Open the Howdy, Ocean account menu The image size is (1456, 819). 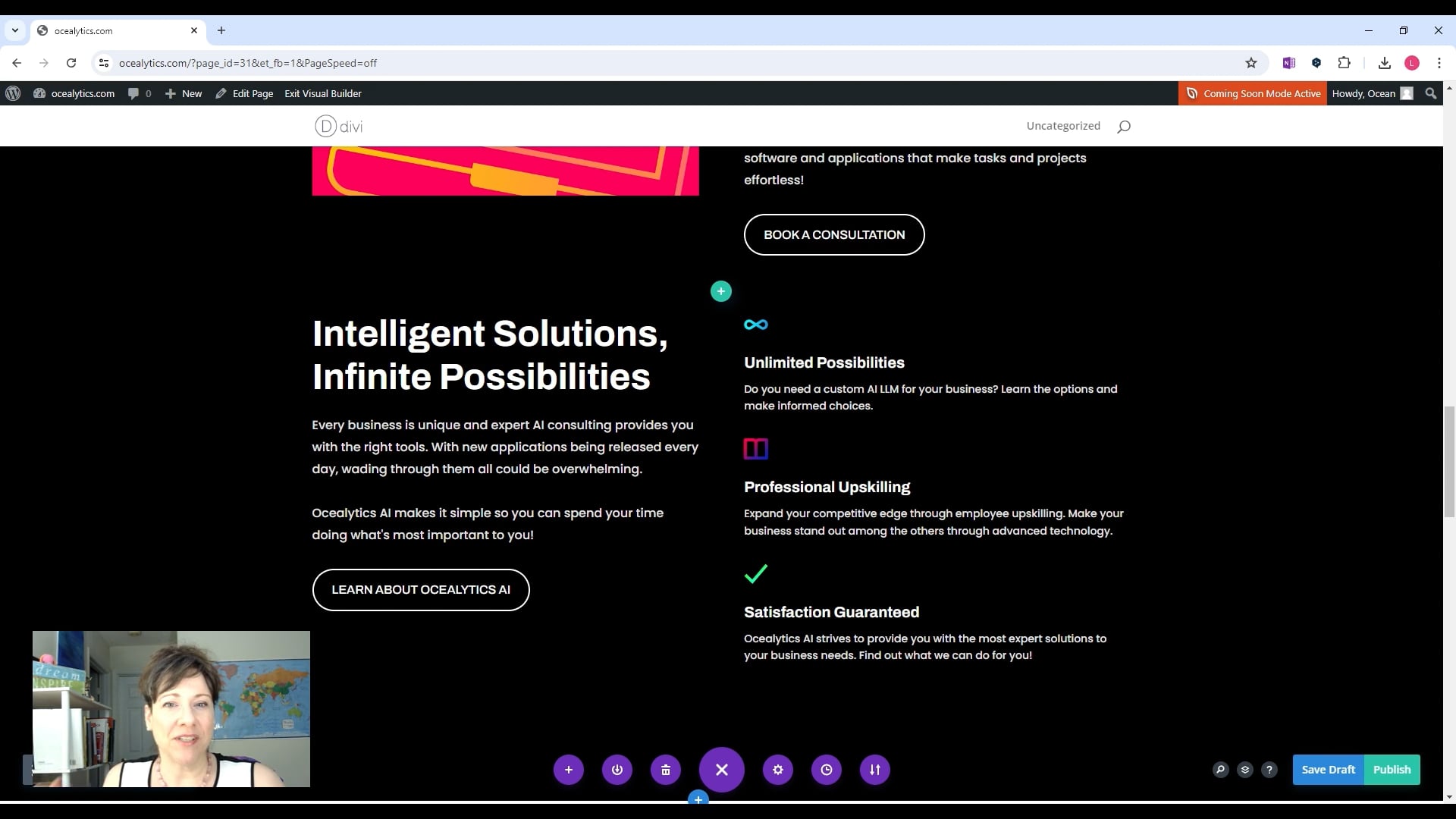1373,93
